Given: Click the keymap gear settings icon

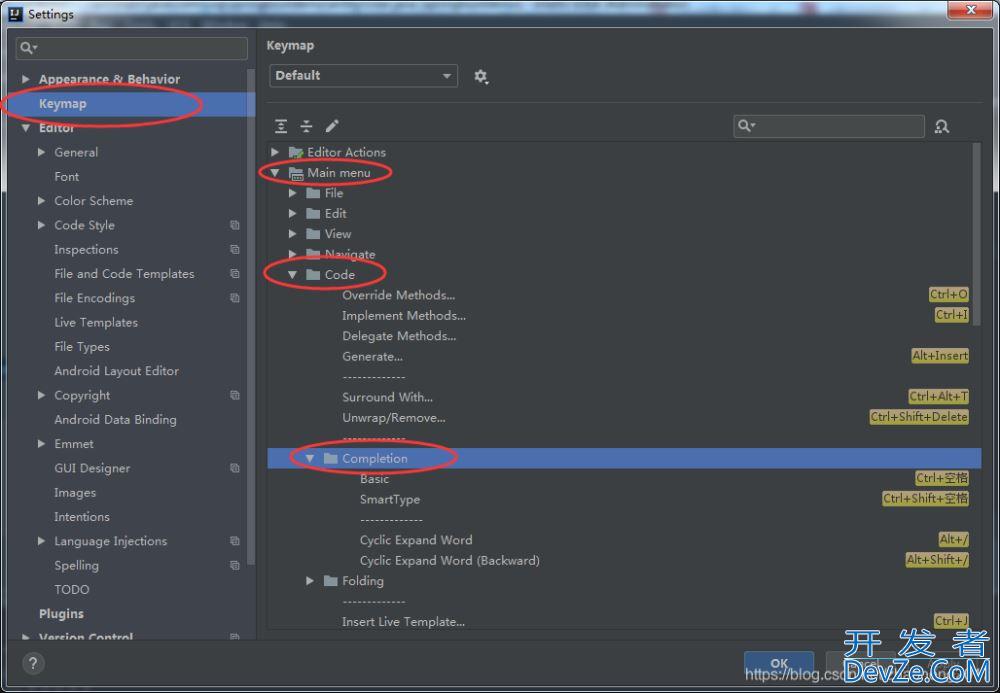Looking at the screenshot, I should 481,77.
